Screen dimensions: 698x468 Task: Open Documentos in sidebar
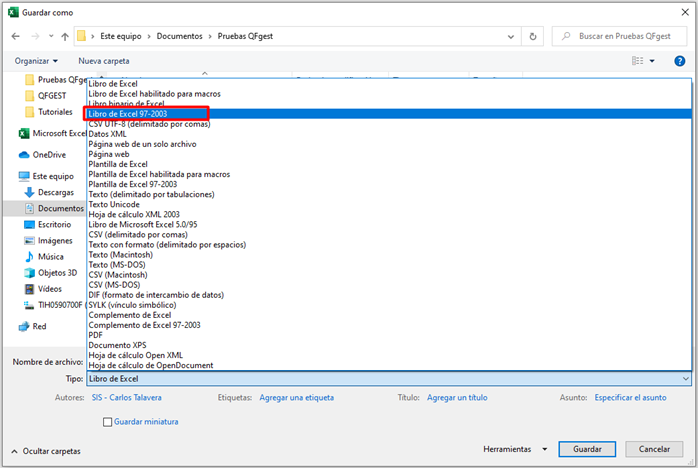pos(54,208)
